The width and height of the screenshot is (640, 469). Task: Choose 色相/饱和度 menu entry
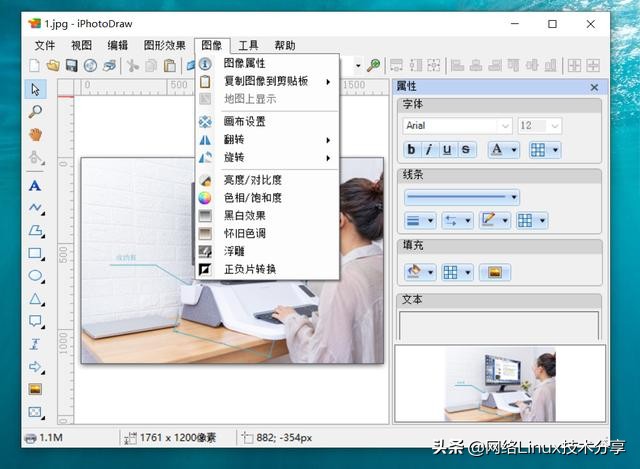tap(267, 198)
